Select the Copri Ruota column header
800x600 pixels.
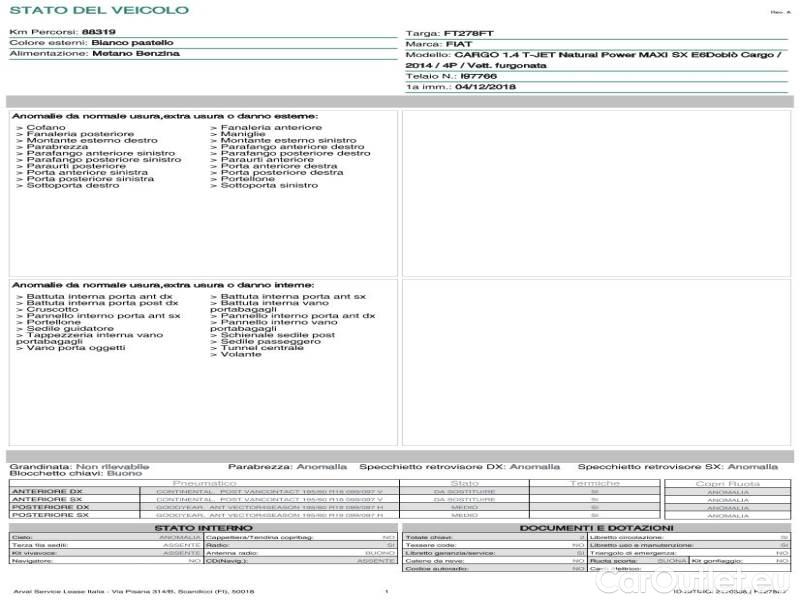721,483
